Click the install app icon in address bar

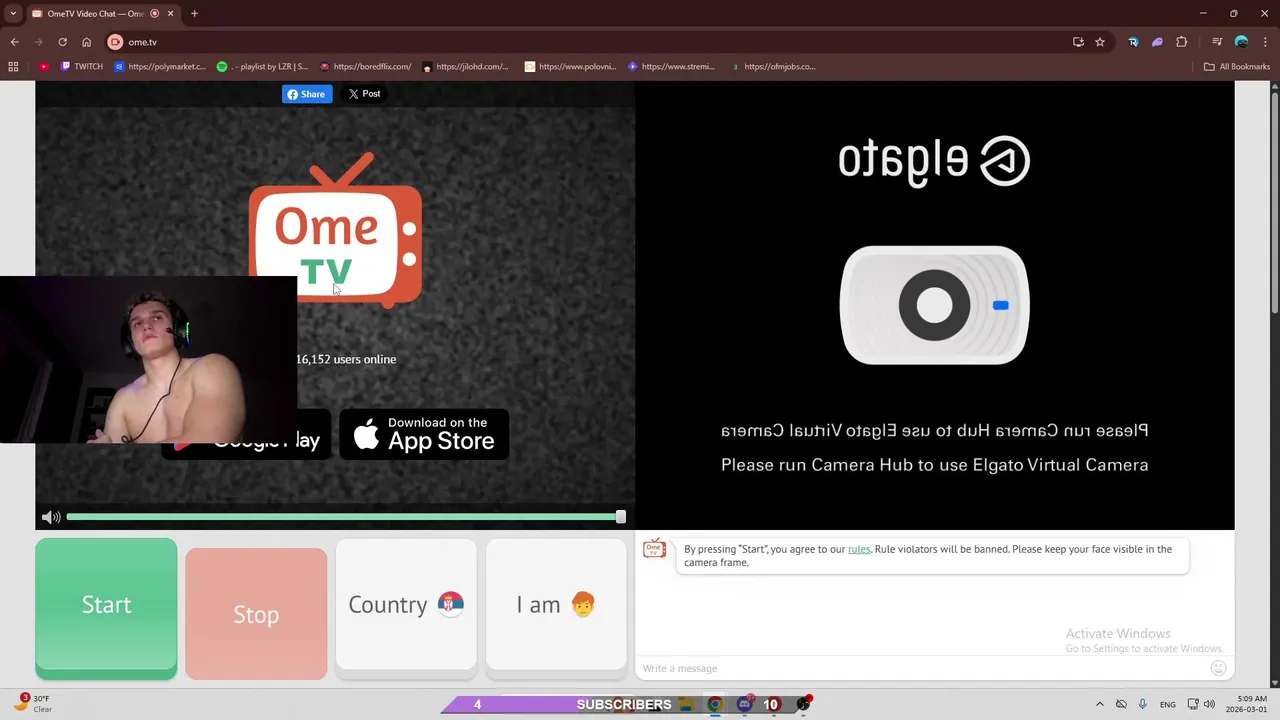coord(1078,42)
